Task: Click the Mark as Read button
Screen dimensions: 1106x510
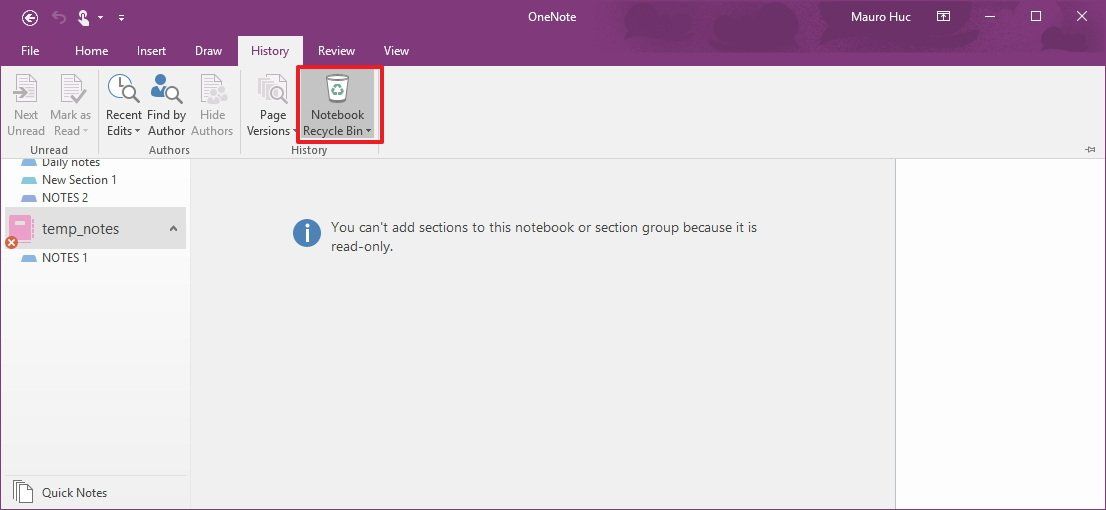Action: click(71, 105)
